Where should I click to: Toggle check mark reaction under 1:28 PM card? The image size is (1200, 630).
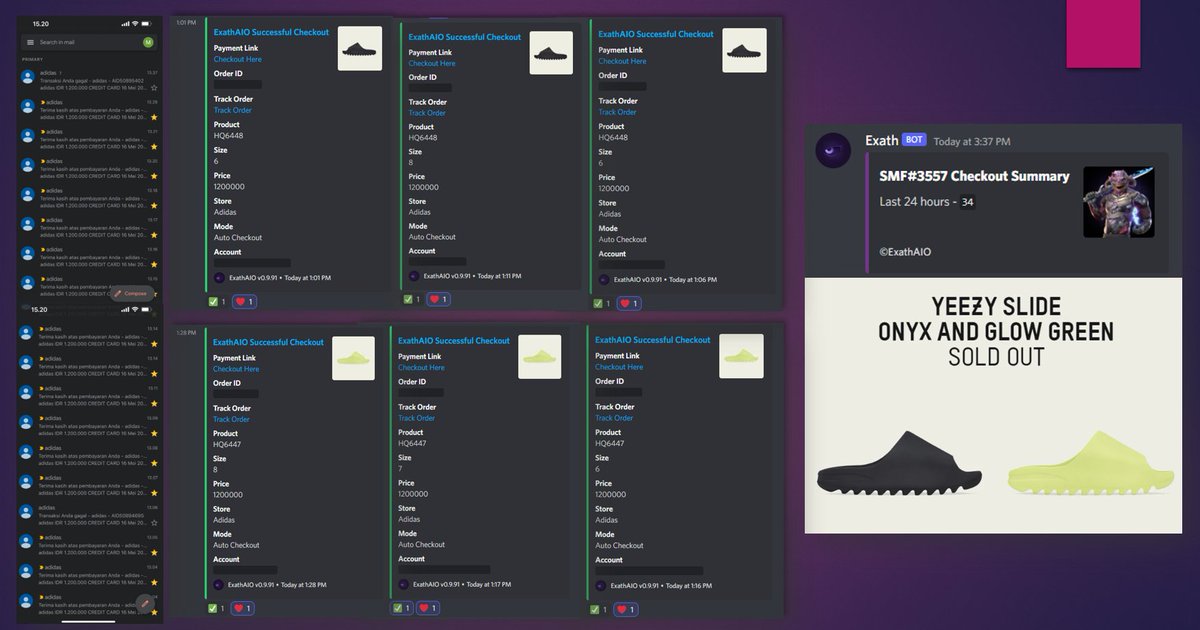(x=217, y=608)
